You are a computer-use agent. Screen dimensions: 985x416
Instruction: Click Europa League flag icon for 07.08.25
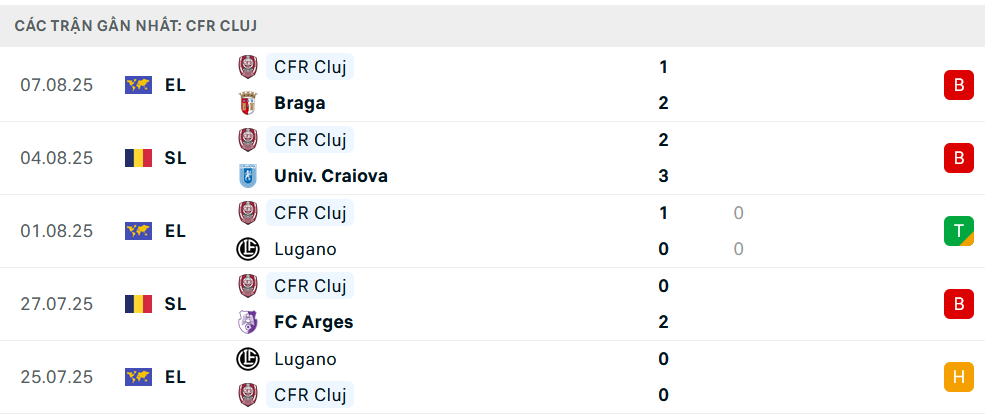[x=138, y=85]
